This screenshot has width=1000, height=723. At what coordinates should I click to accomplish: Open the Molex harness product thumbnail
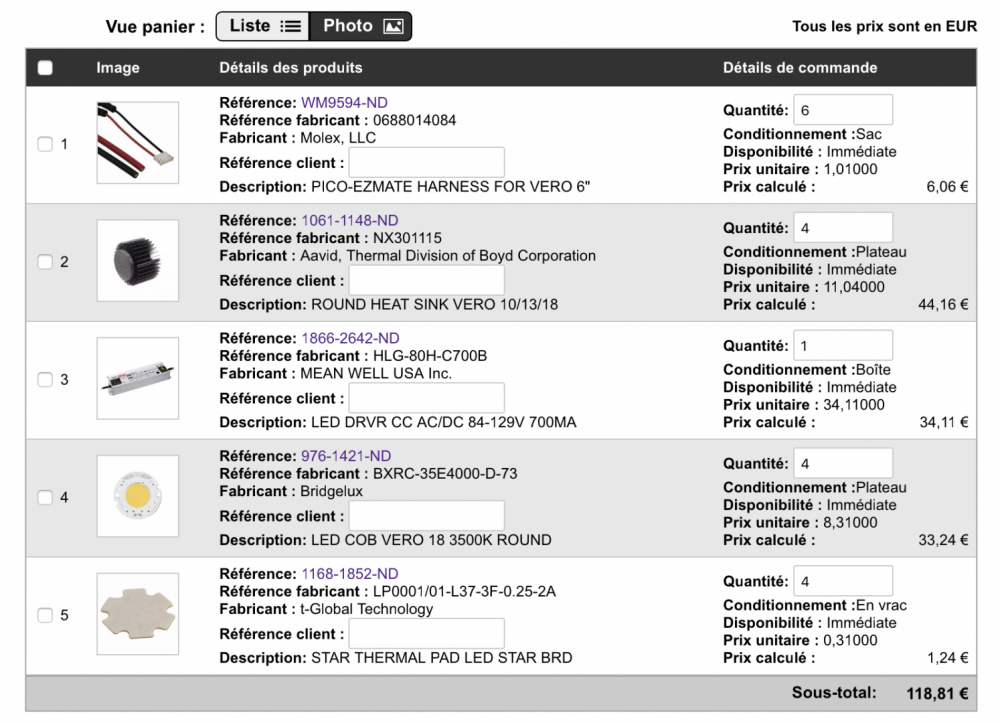tap(138, 143)
